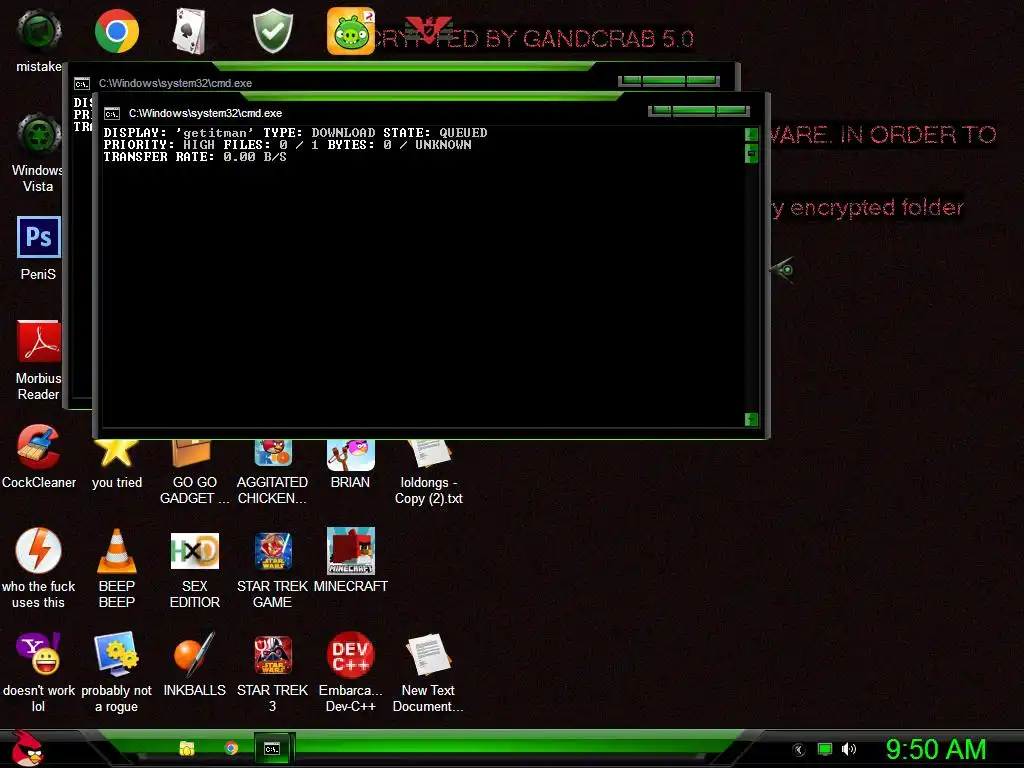Open the 'STAR TREK GAME' icon

272,568
